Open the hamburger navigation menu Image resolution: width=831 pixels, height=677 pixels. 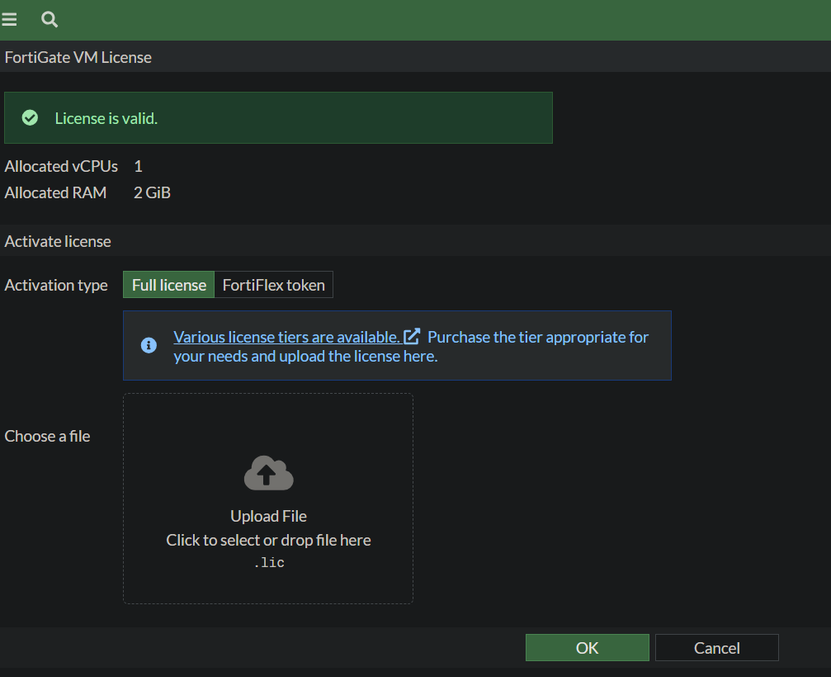coord(10,19)
